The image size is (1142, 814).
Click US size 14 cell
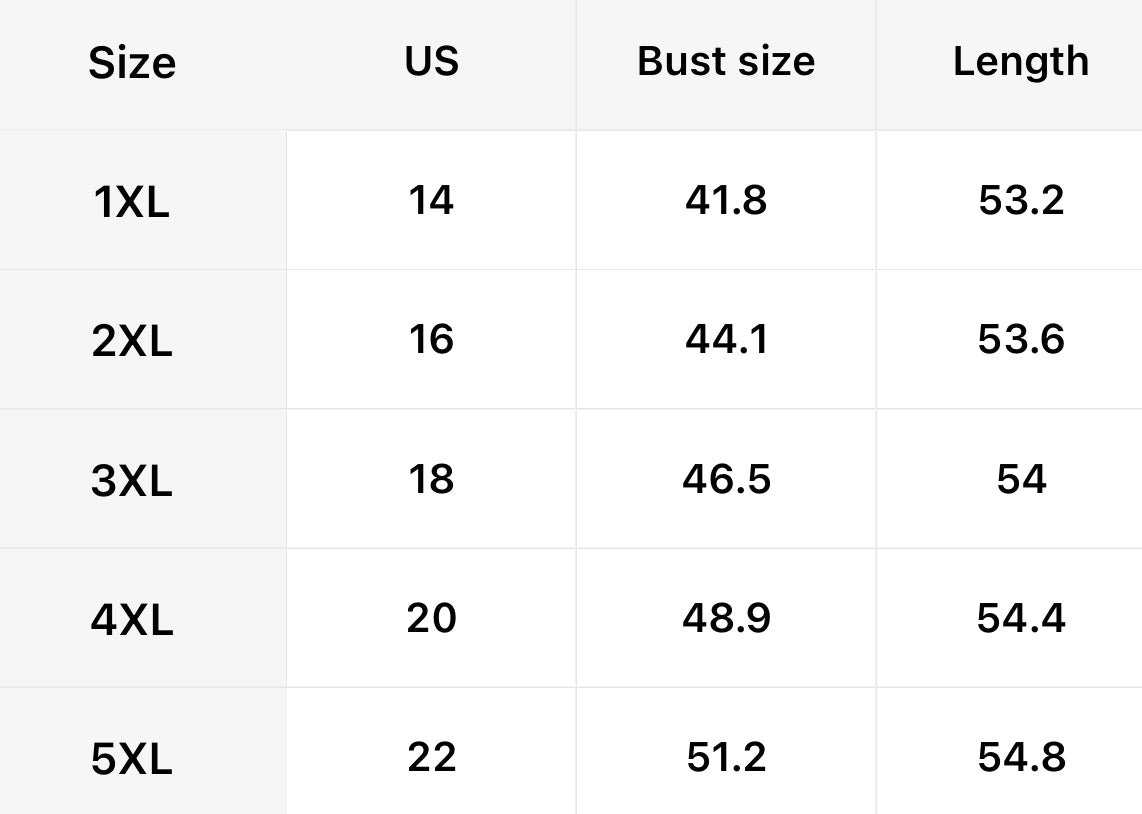(431, 200)
